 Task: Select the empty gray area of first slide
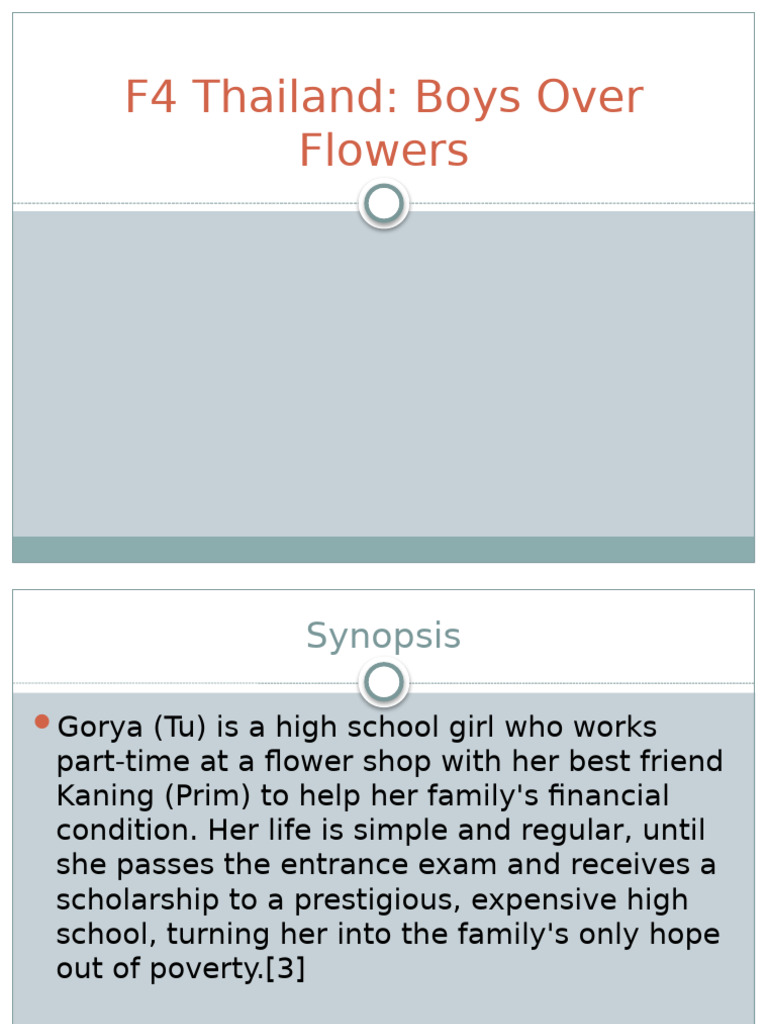383,380
